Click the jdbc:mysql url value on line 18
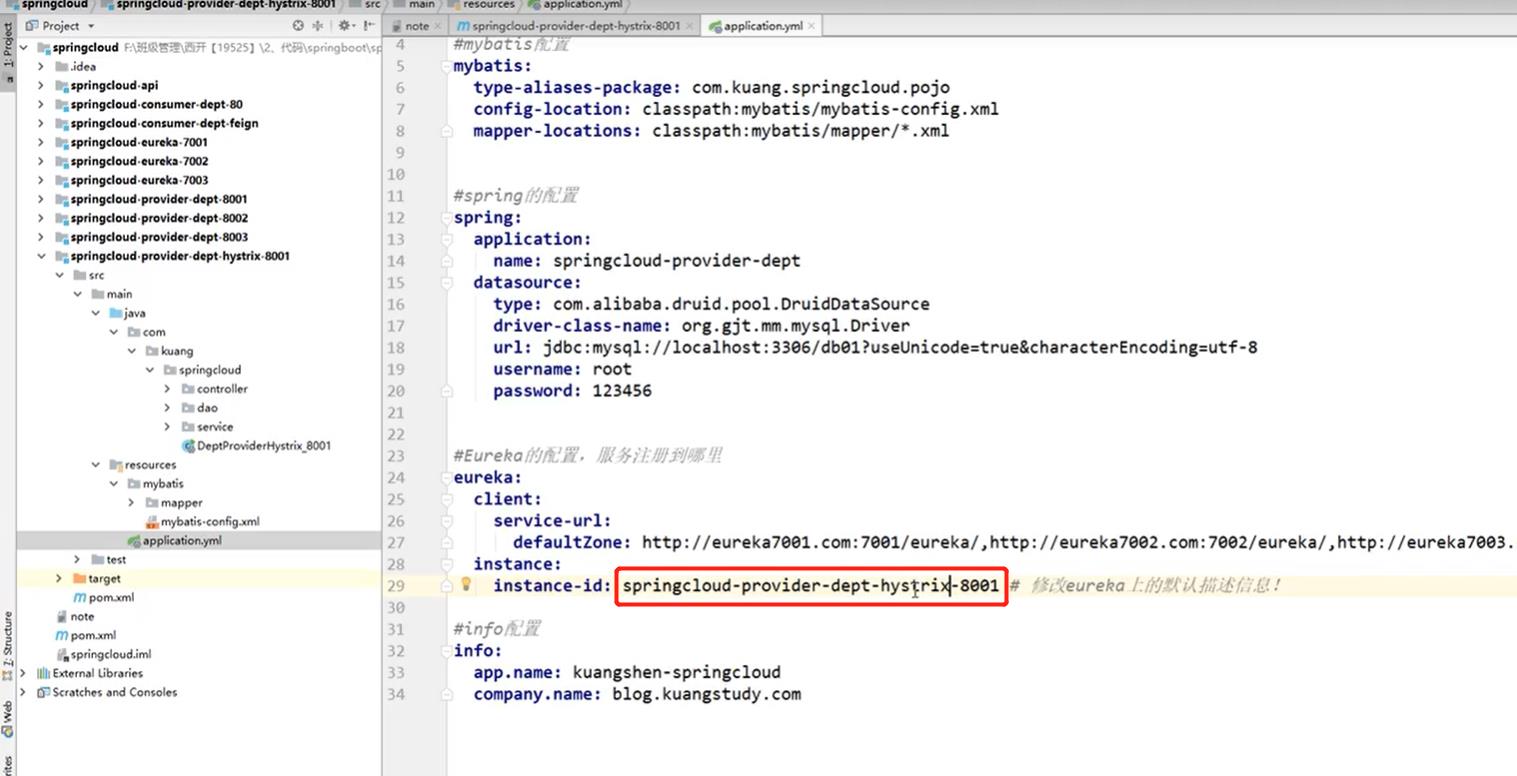 tap(900, 348)
